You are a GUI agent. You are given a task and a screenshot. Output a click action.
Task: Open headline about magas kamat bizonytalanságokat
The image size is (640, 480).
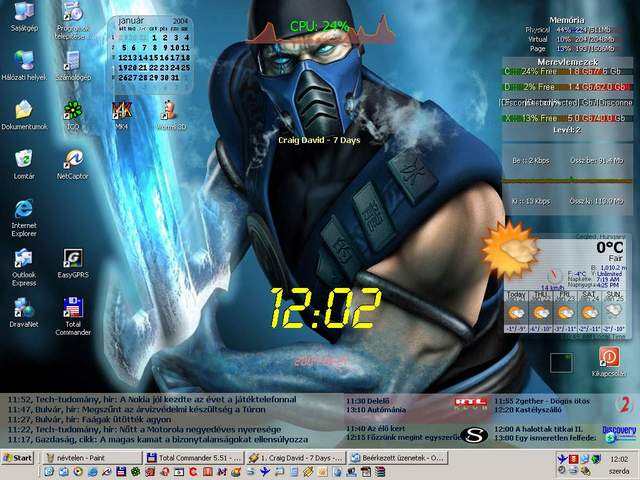(x=158, y=440)
